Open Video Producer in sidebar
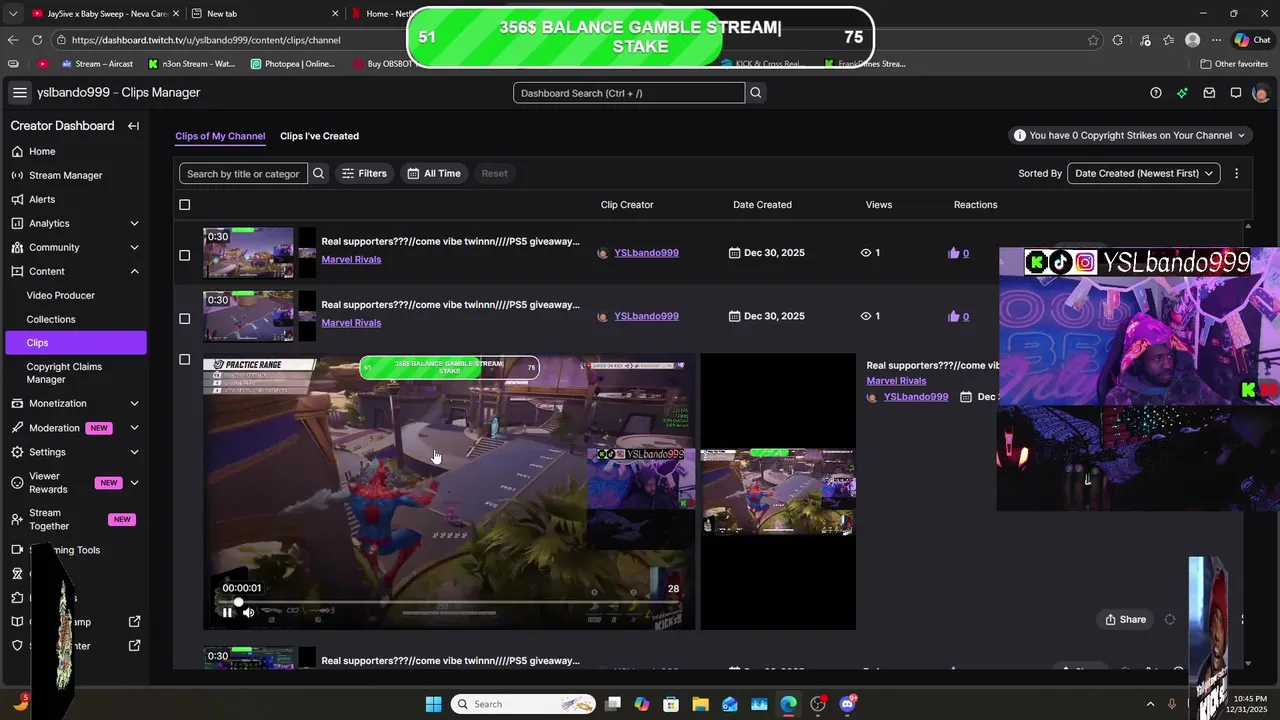Screen dimensions: 1280x720 coord(61,295)
